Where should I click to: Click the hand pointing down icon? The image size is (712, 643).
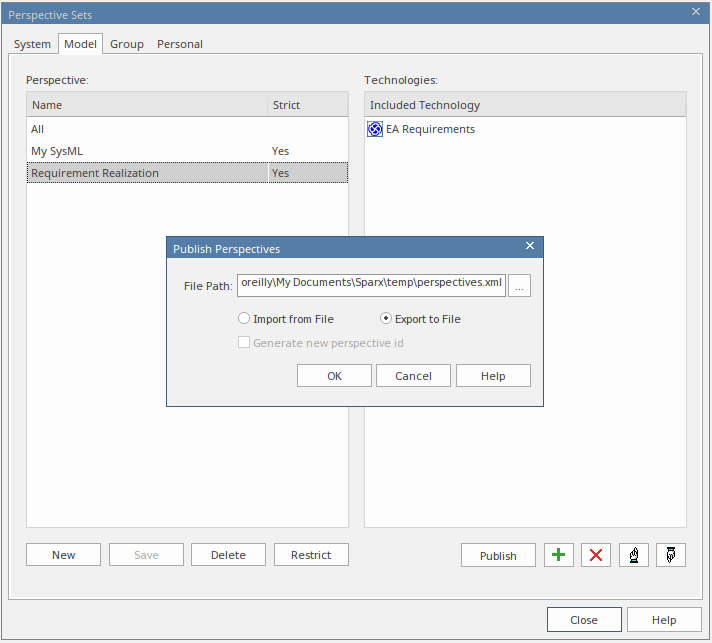[x=671, y=555]
